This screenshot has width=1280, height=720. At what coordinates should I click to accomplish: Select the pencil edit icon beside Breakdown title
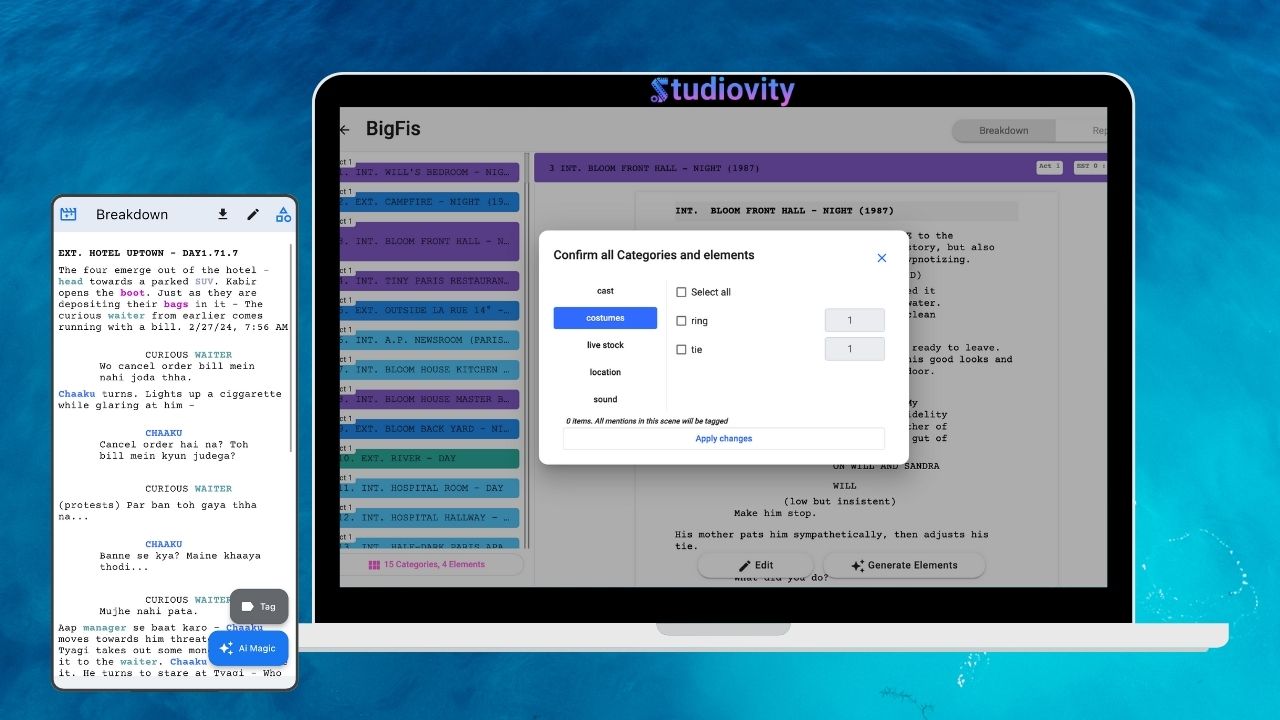pos(252,214)
